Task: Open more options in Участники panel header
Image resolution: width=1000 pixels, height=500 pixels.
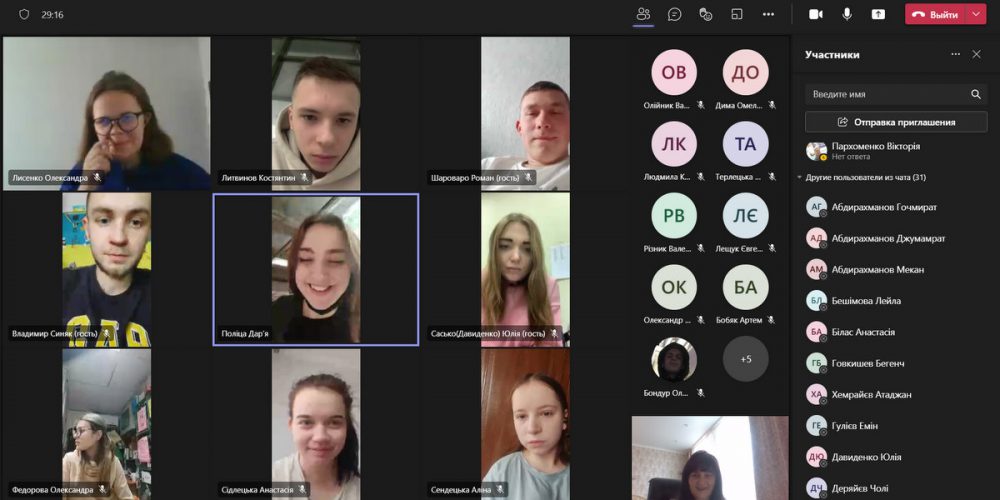Action: point(955,54)
